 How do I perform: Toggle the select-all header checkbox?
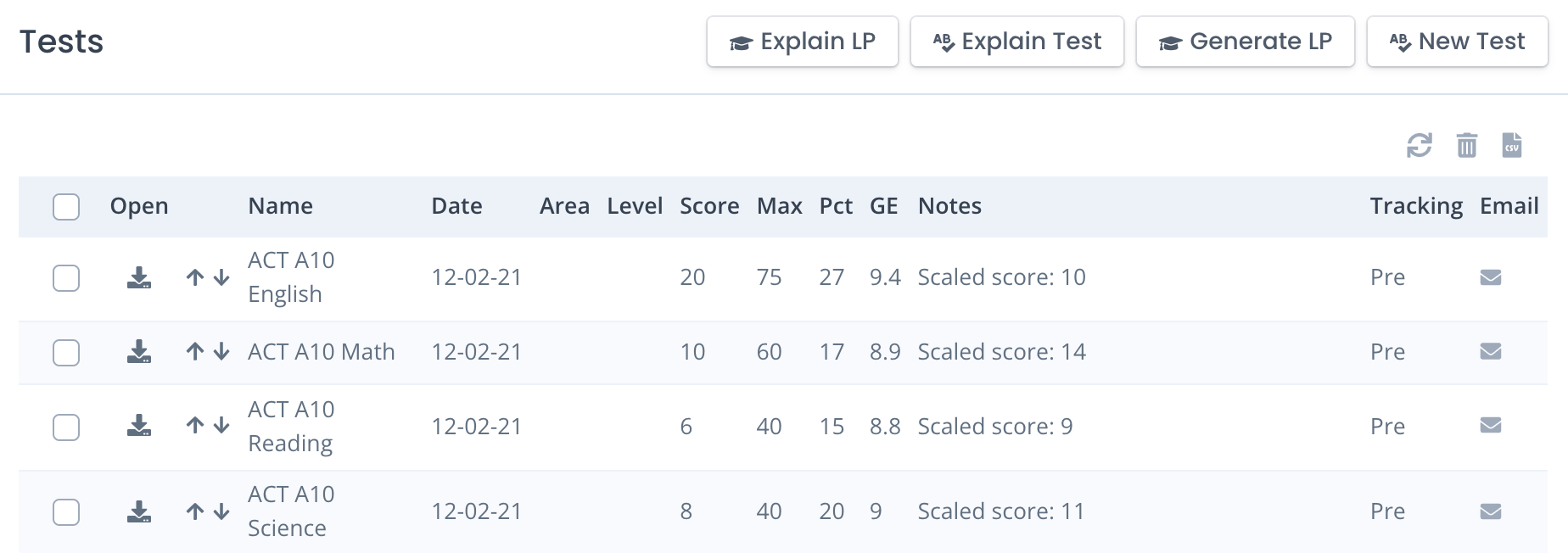[66, 207]
